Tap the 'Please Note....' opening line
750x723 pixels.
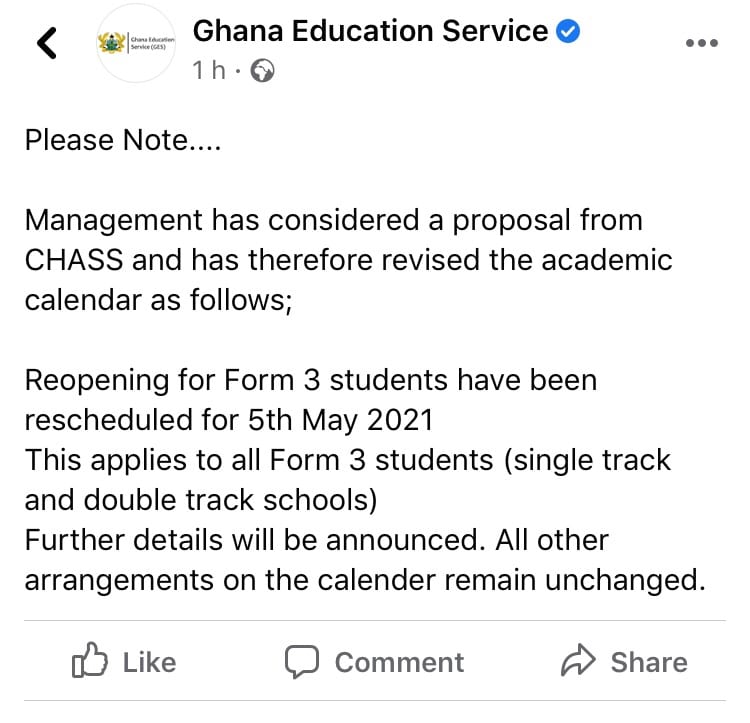[x=123, y=140]
